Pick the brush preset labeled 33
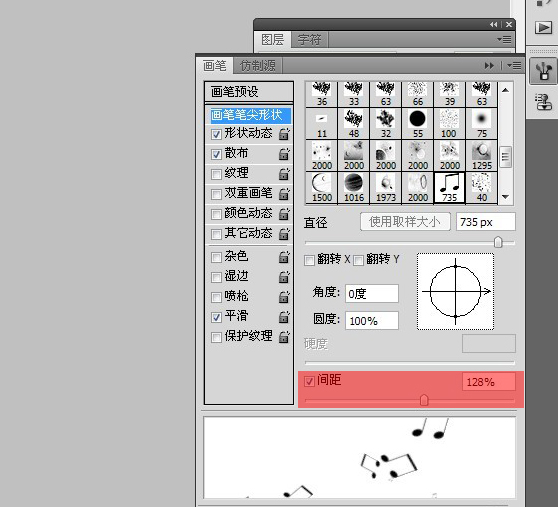The width and height of the screenshot is (558, 507). [354, 95]
